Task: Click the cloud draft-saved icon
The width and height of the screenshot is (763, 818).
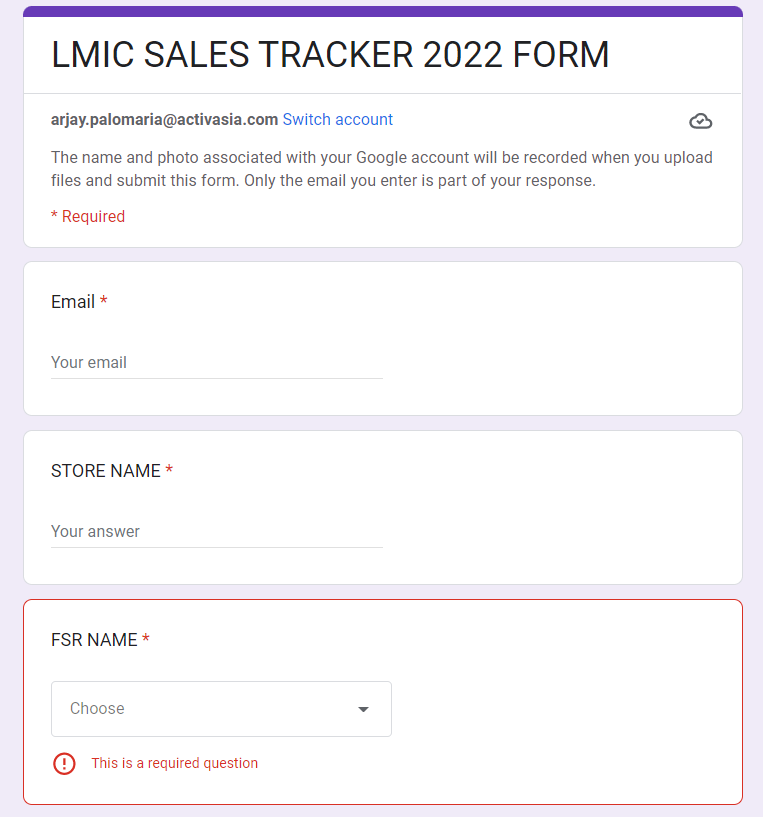Action: (701, 121)
